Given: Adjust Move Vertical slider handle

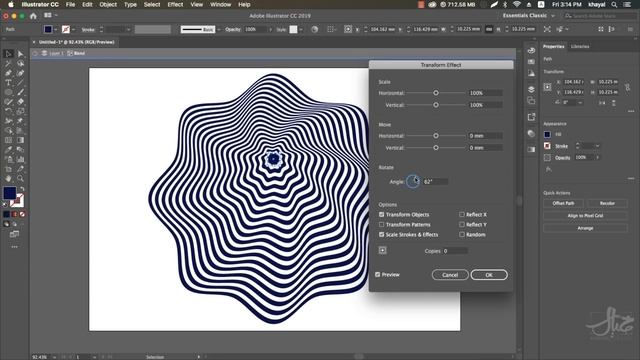Looking at the screenshot, I should click(436, 148).
